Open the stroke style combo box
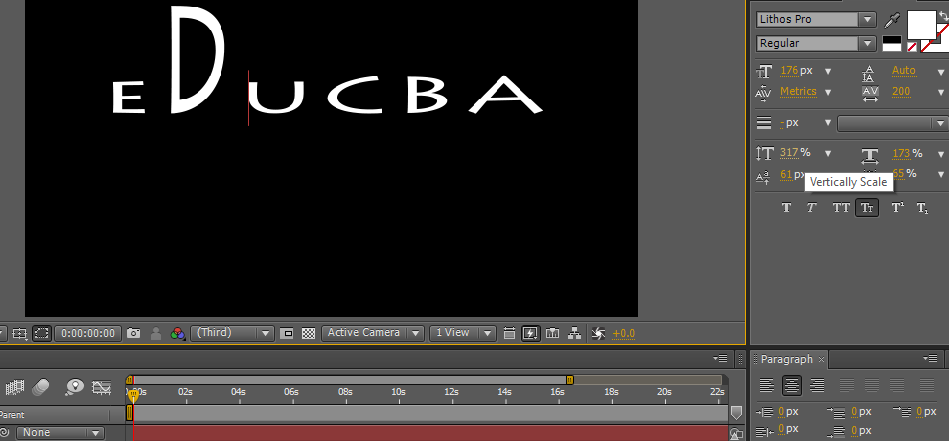This screenshot has height=441, width=949. (x=892, y=123)
